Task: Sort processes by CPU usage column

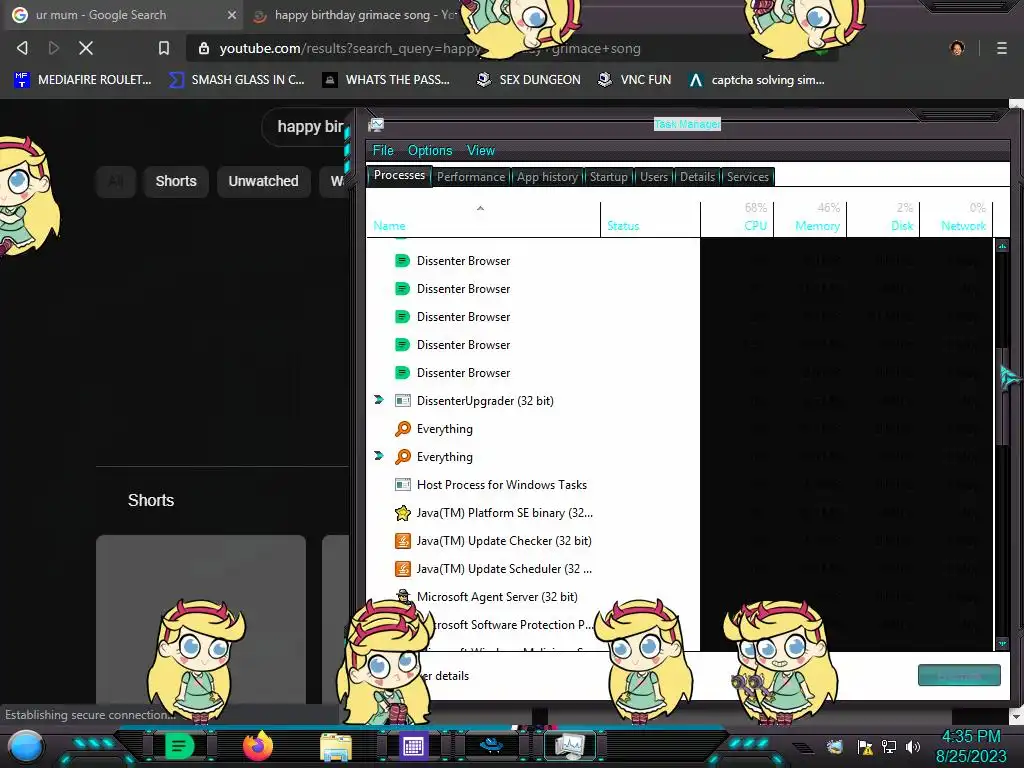Action: [737, 219]
